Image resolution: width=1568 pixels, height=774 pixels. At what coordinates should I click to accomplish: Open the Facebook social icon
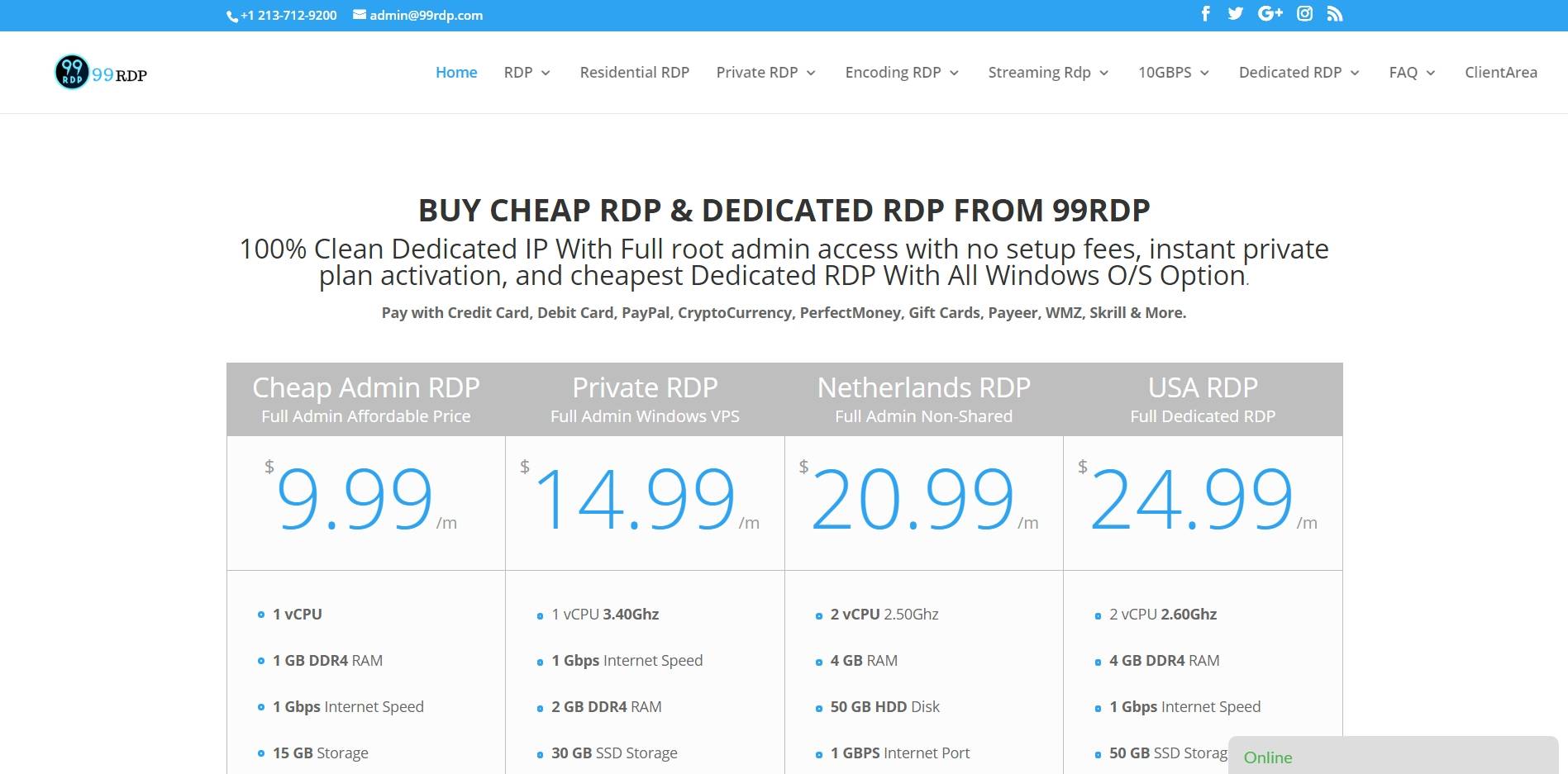(x=1206, y=13)
